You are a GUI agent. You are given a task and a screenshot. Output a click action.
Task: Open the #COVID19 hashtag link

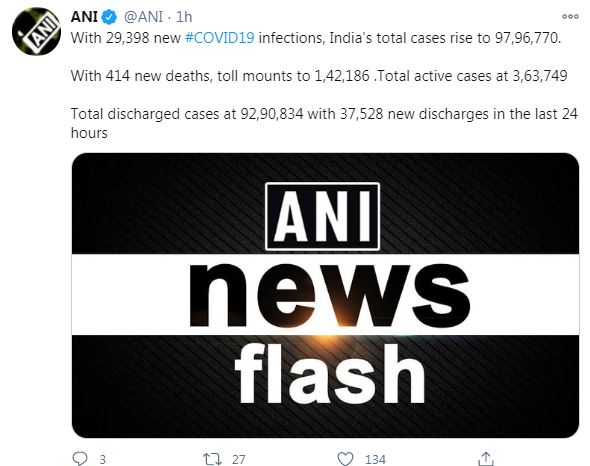(x=220, y=38)
